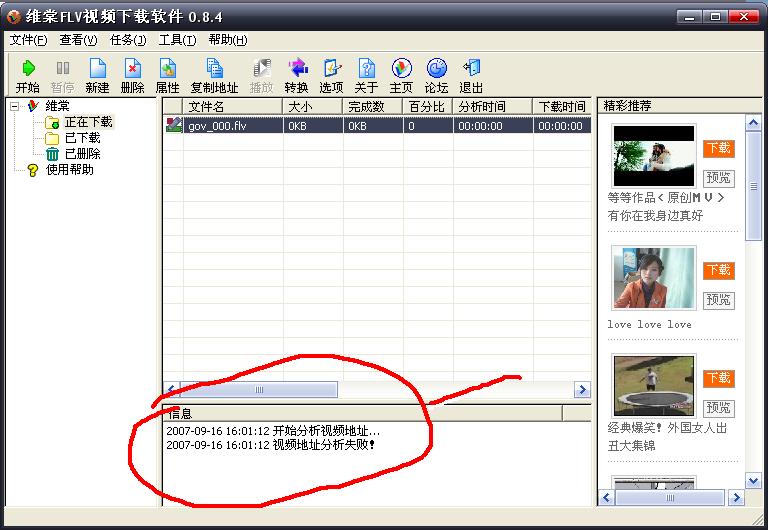Image resolution: width=768 pixels, height=530 pixels.
Task: Click 预览 for the 有你在我身边真好 video
Action: [719, 177]
